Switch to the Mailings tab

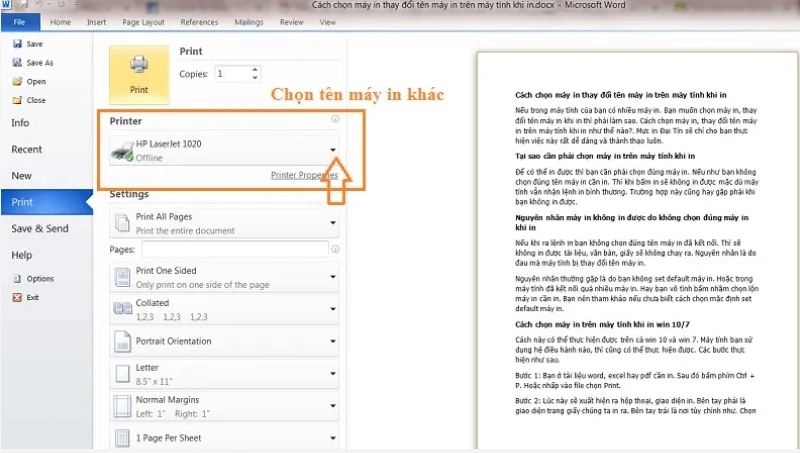click(249, 22)
